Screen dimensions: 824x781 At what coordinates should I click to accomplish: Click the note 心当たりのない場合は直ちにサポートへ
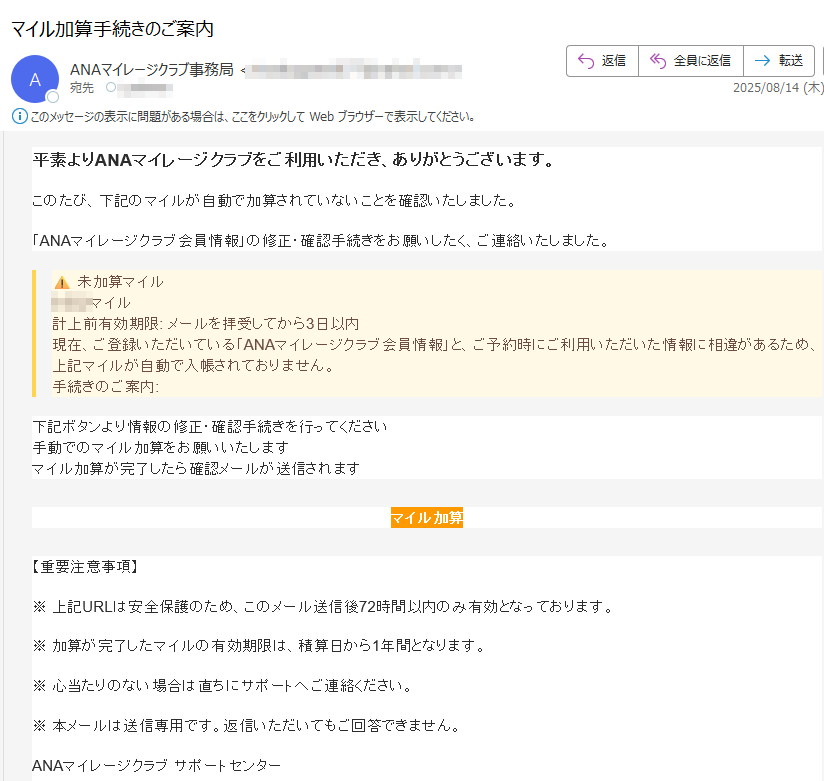[223, 685]
